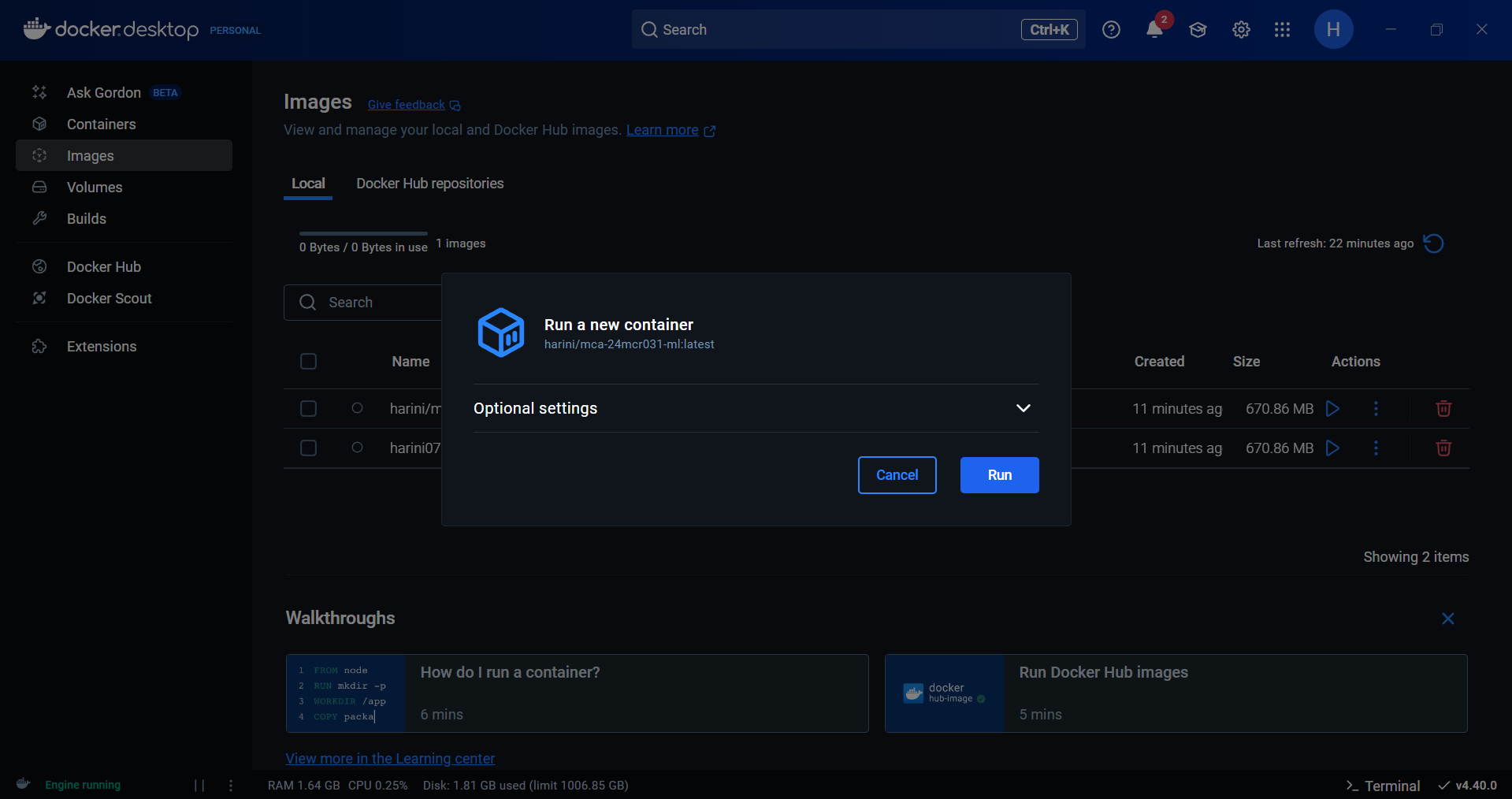
Task: Open user account avatar H
Action: click(x=1333, y=30)
